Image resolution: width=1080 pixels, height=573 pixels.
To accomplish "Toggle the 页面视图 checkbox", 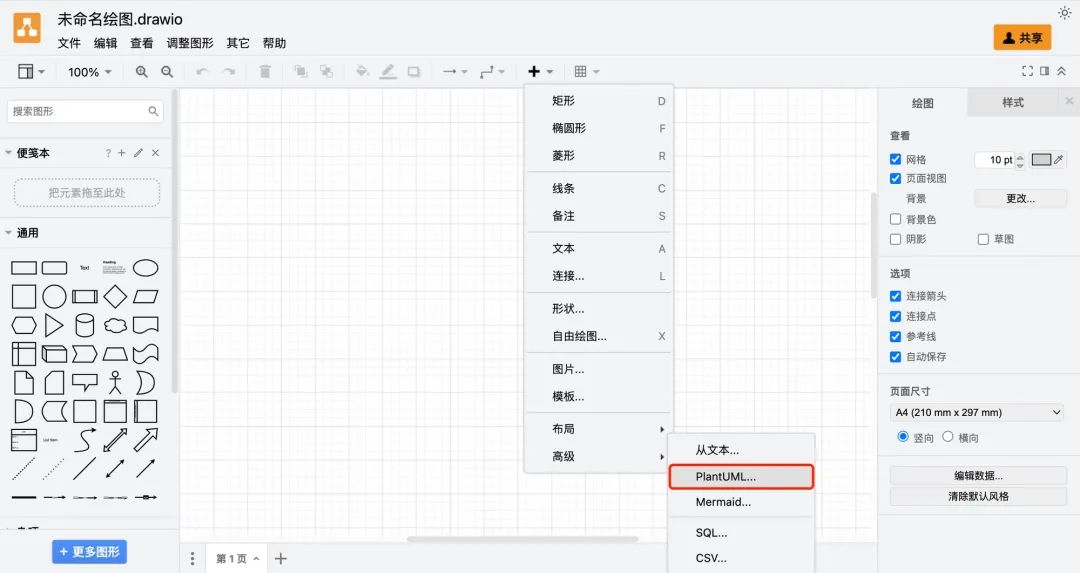I will [895, 178].
